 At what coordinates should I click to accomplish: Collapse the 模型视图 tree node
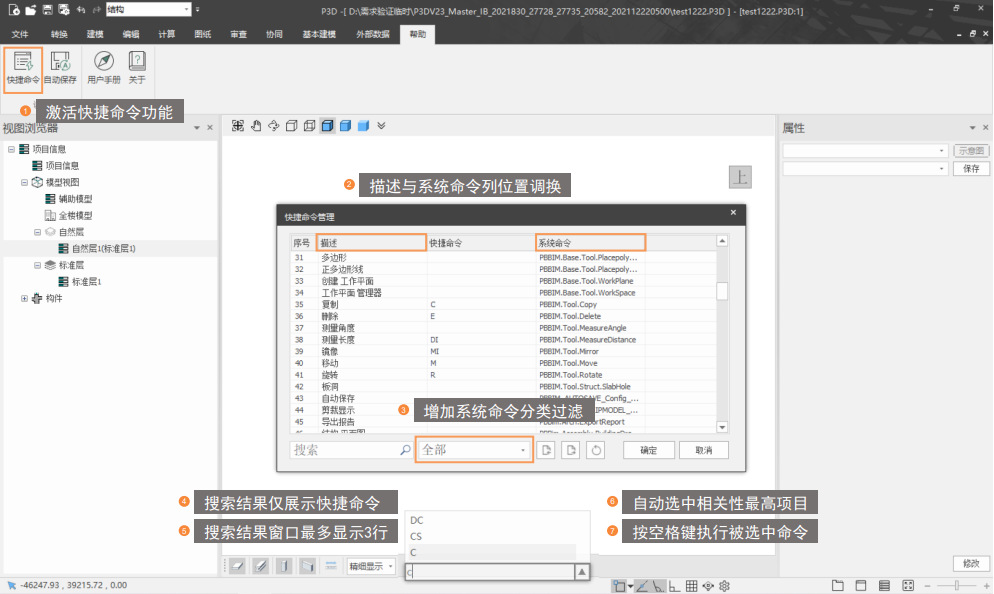(x=25, y=183)
